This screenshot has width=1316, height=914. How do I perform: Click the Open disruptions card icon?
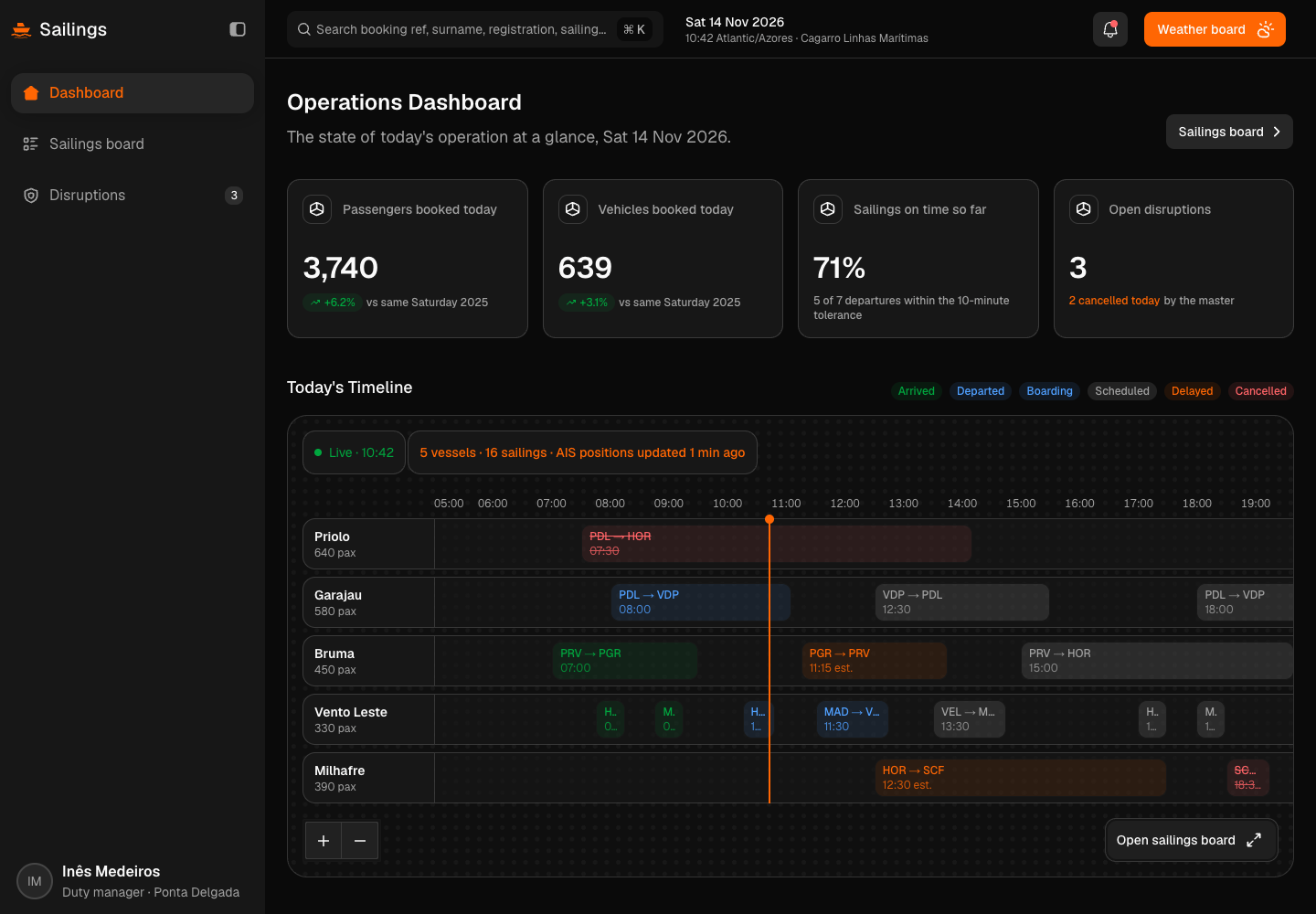pyautogui.click(x=1084, y=209)
